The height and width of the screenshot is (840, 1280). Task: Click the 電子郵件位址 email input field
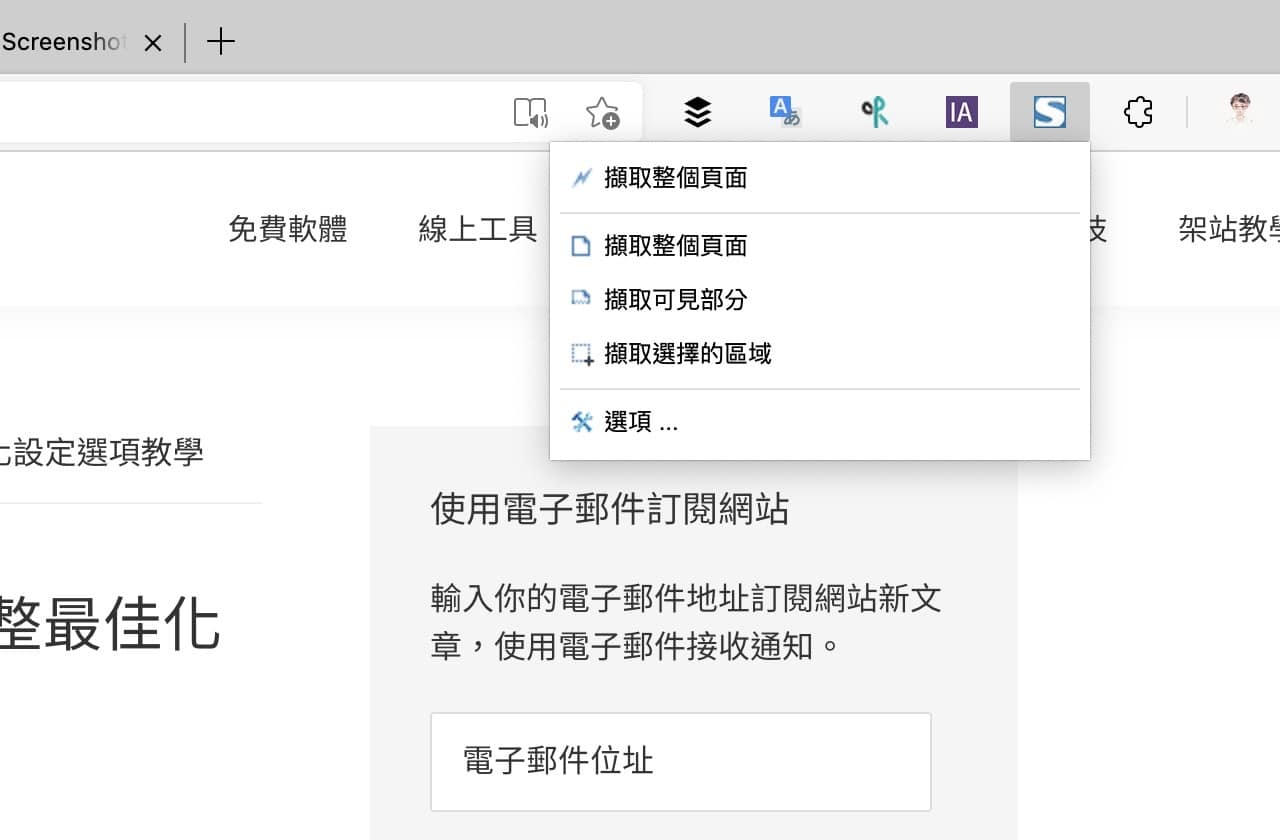tap(680, 761)
